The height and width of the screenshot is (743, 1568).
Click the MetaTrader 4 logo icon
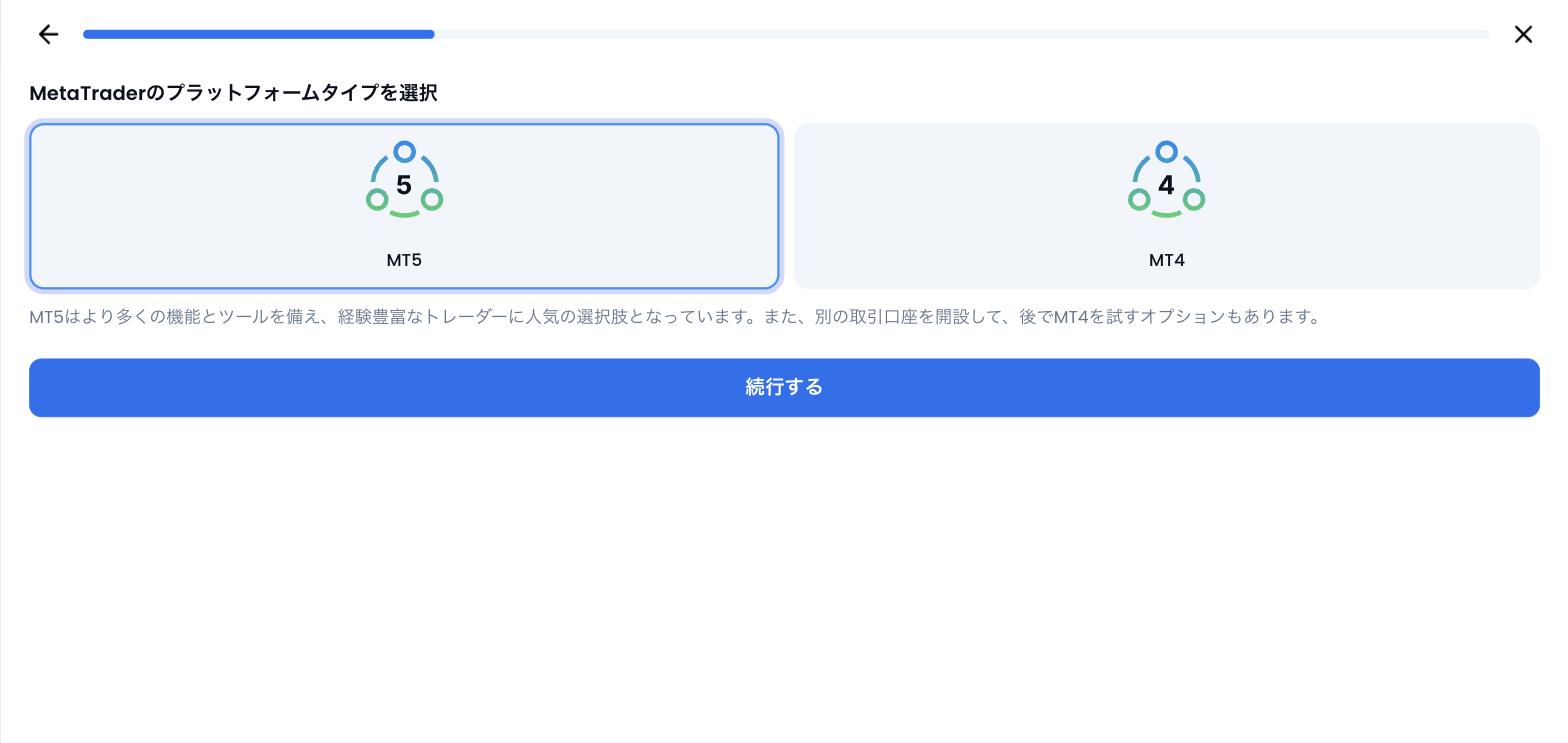(x=1166, y=179)
